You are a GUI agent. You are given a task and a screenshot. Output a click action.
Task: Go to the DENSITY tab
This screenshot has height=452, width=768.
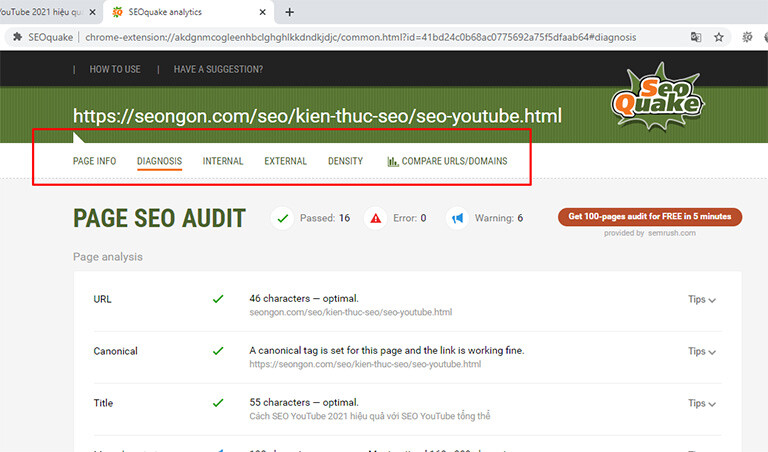pyautogui.click(x=345, y=161)
